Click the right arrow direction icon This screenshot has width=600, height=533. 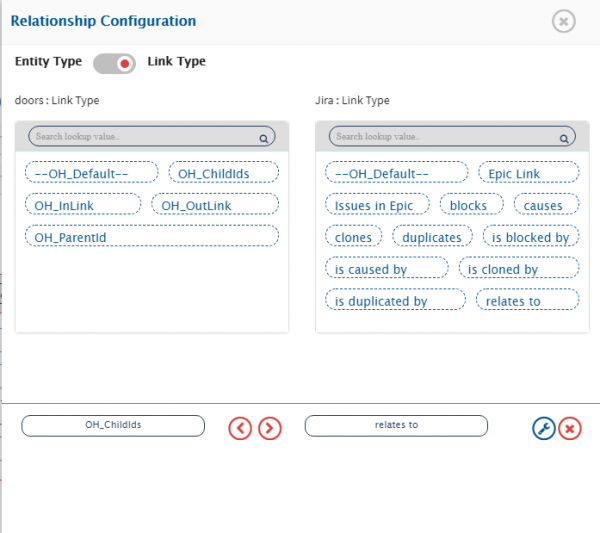coord(270,428)
